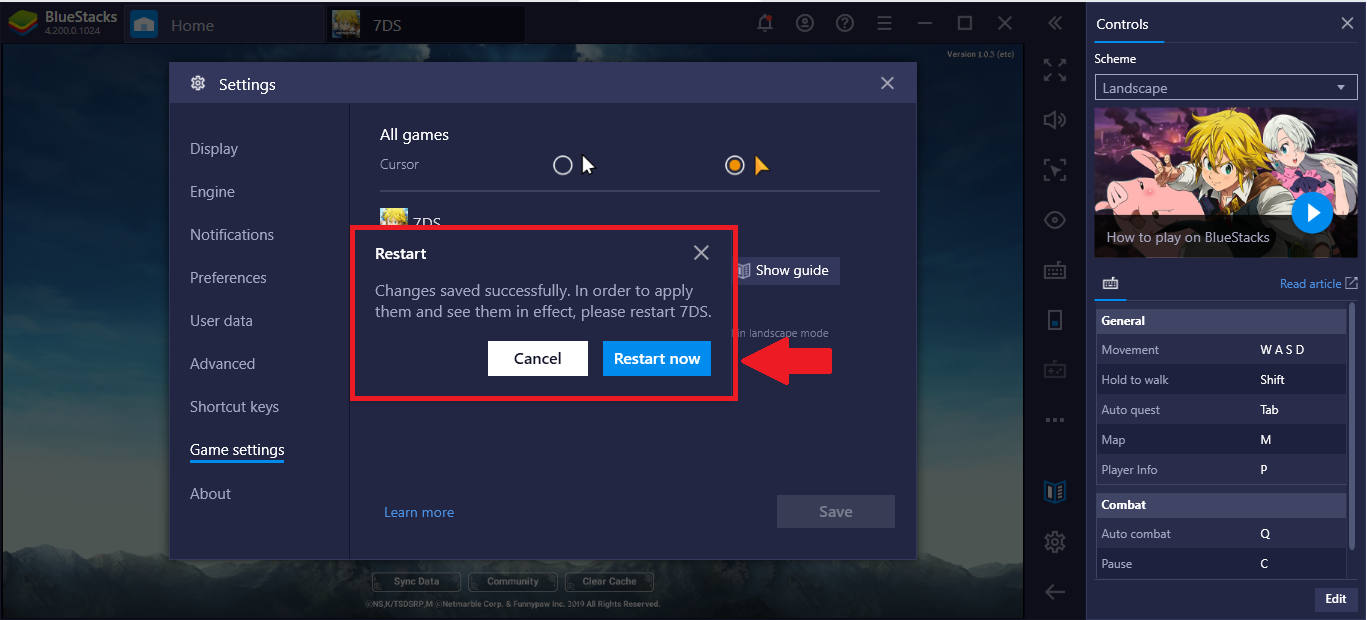Click the Auto combat Q row
This screenshot has height=620, width=1367.
[1221, 534]
